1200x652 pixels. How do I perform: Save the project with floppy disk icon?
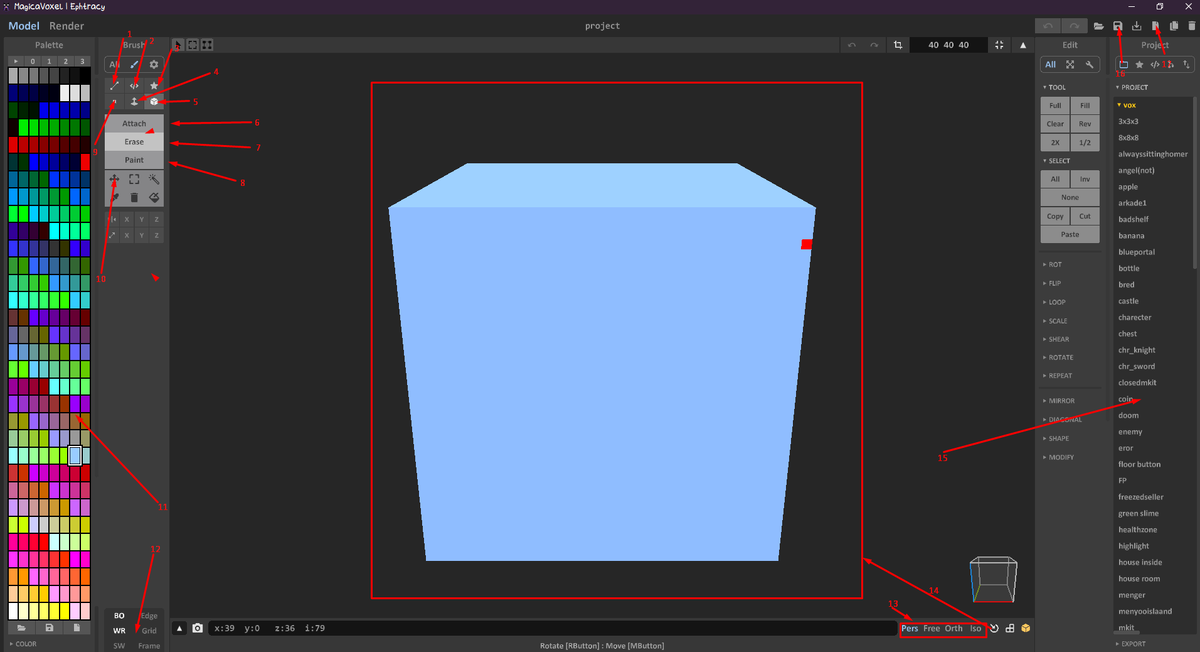(x=1118, y=26)
